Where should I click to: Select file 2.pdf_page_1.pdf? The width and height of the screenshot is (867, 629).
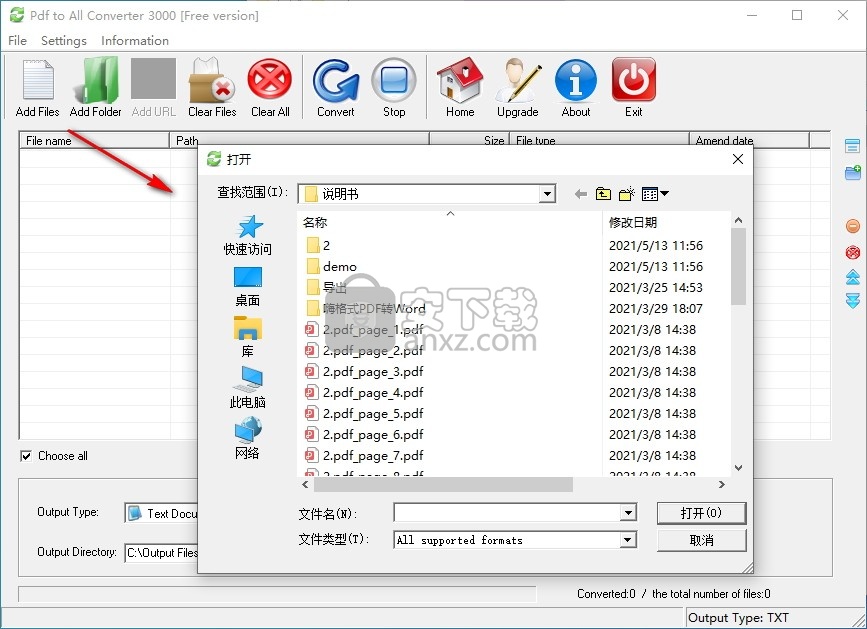[x=364, y=329]
